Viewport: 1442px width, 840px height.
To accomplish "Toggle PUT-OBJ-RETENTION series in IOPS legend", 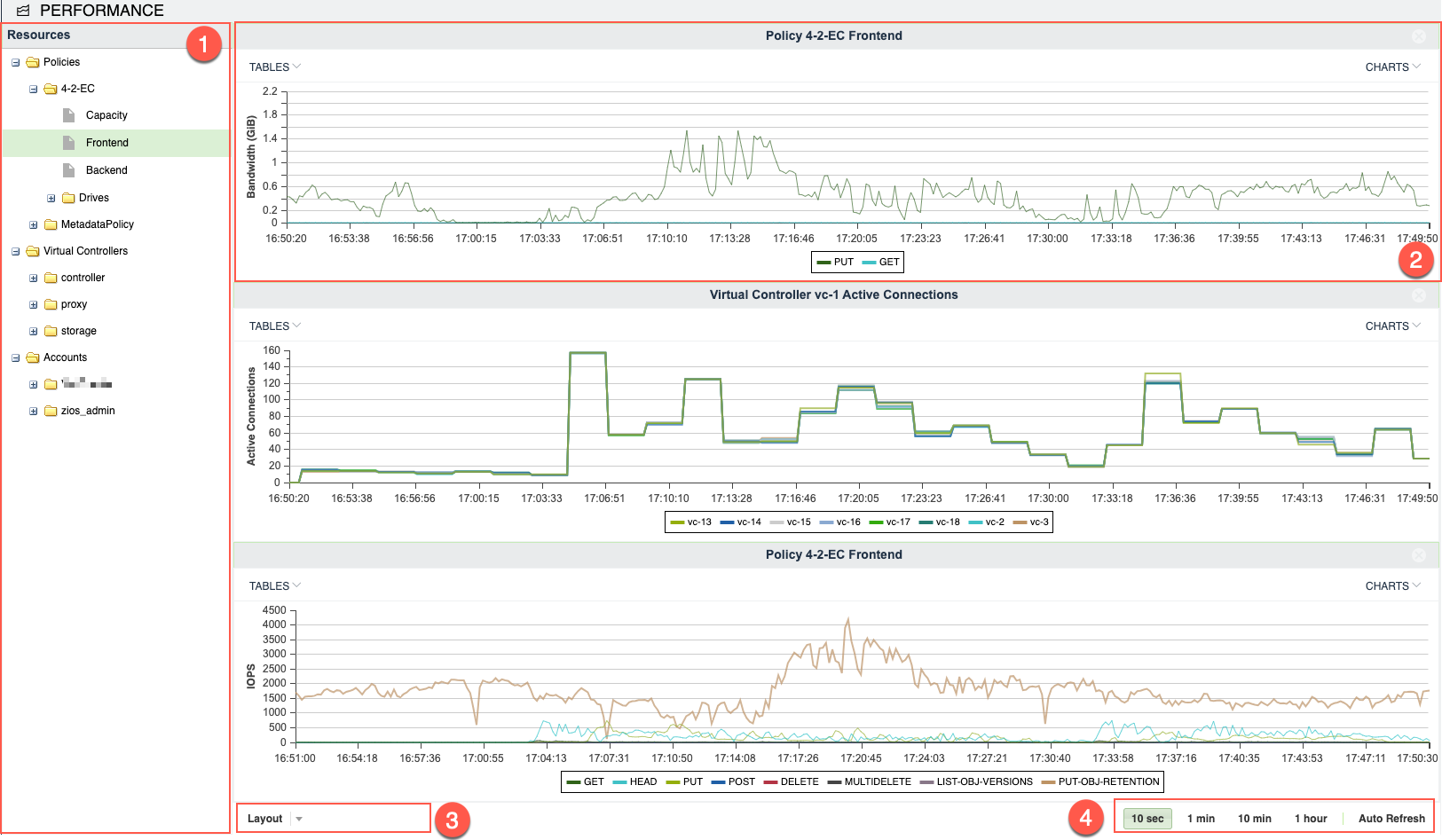I will pos(1100,781).
